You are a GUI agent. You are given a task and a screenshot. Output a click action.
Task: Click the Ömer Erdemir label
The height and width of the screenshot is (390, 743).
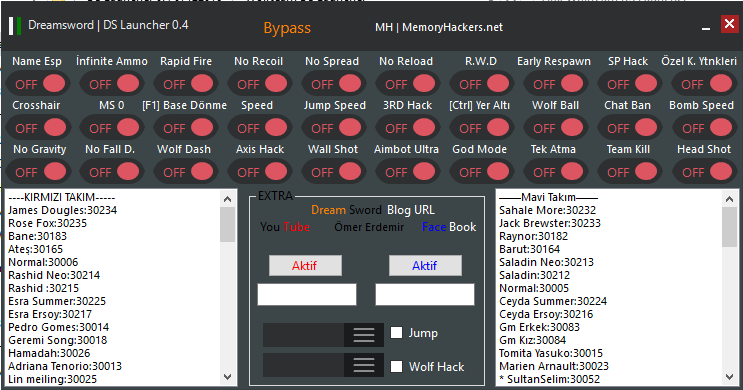(369, 227)
